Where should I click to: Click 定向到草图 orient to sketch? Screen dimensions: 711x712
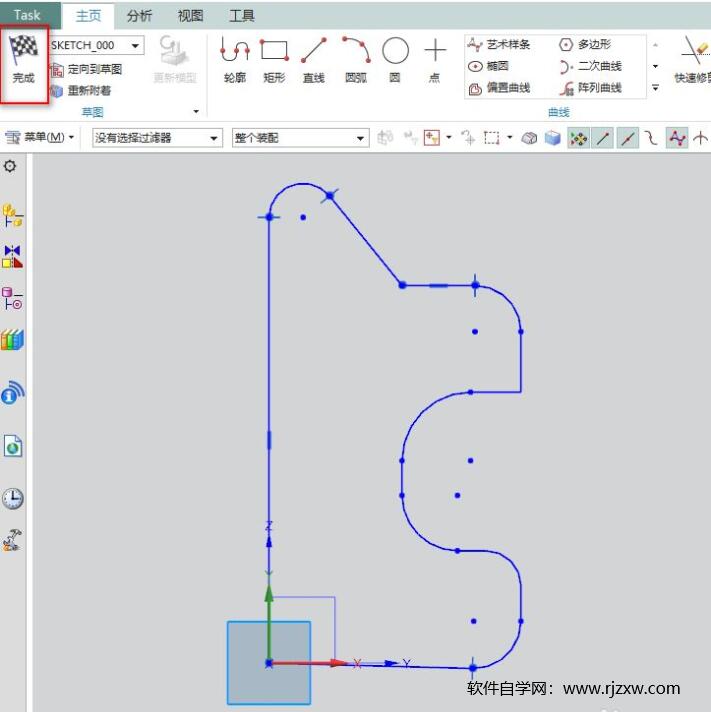tap(86, 69)
